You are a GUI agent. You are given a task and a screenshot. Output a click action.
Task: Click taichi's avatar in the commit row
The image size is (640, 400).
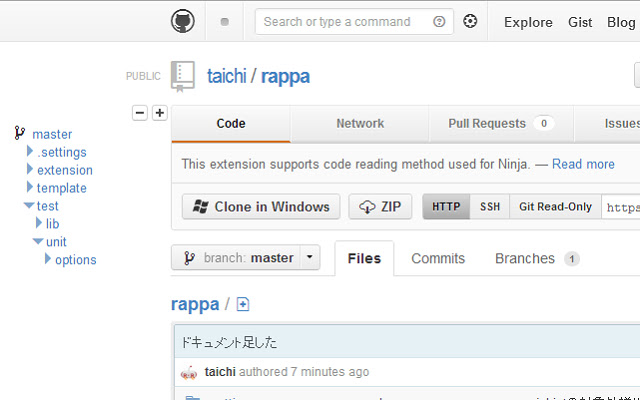click(189, 372)
